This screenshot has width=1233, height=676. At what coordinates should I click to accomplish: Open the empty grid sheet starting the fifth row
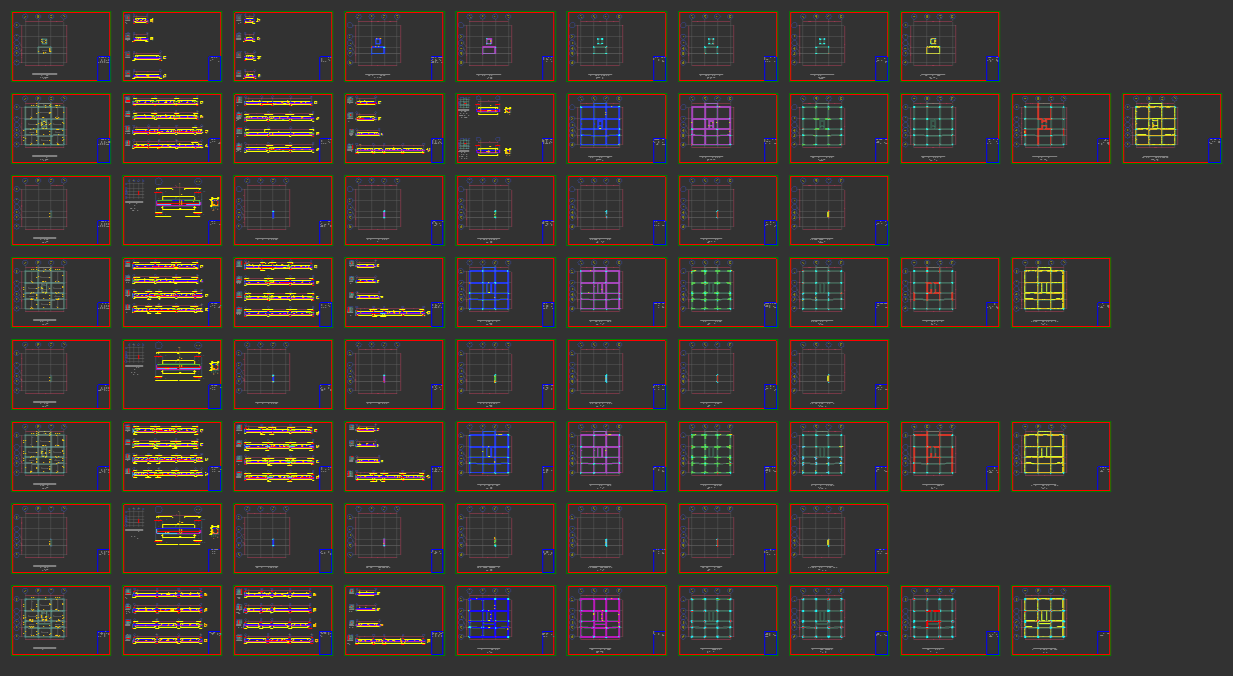point(61,374)
